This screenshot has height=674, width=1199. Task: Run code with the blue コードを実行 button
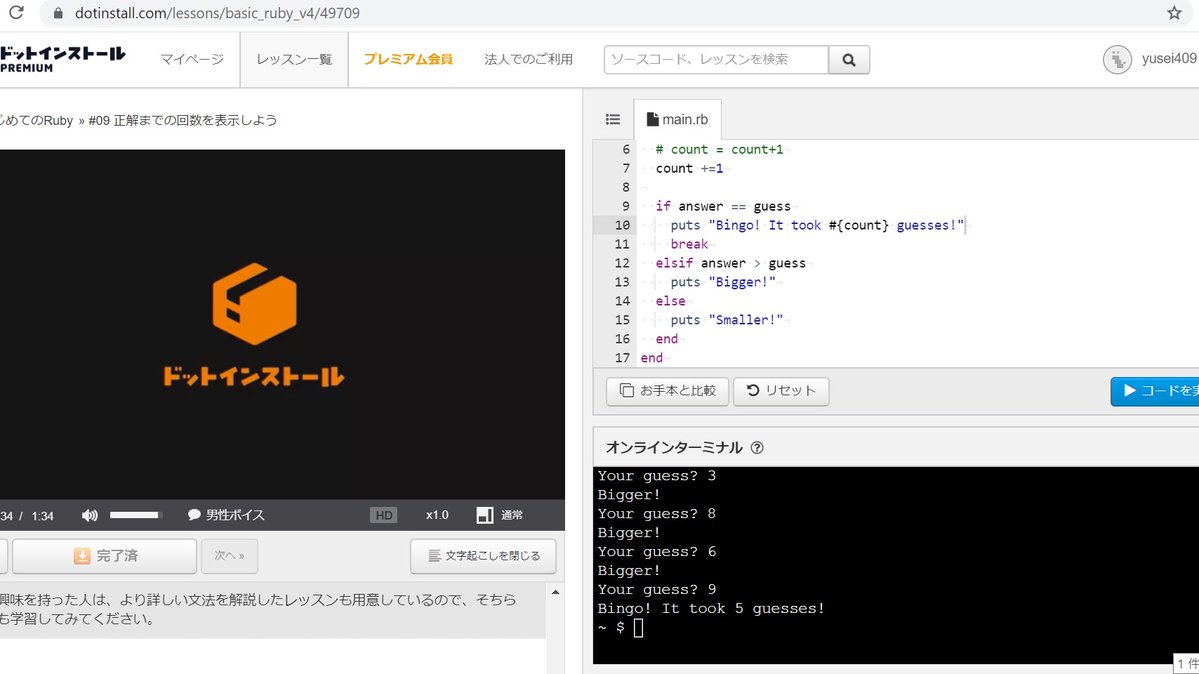tap(1155, 391)
